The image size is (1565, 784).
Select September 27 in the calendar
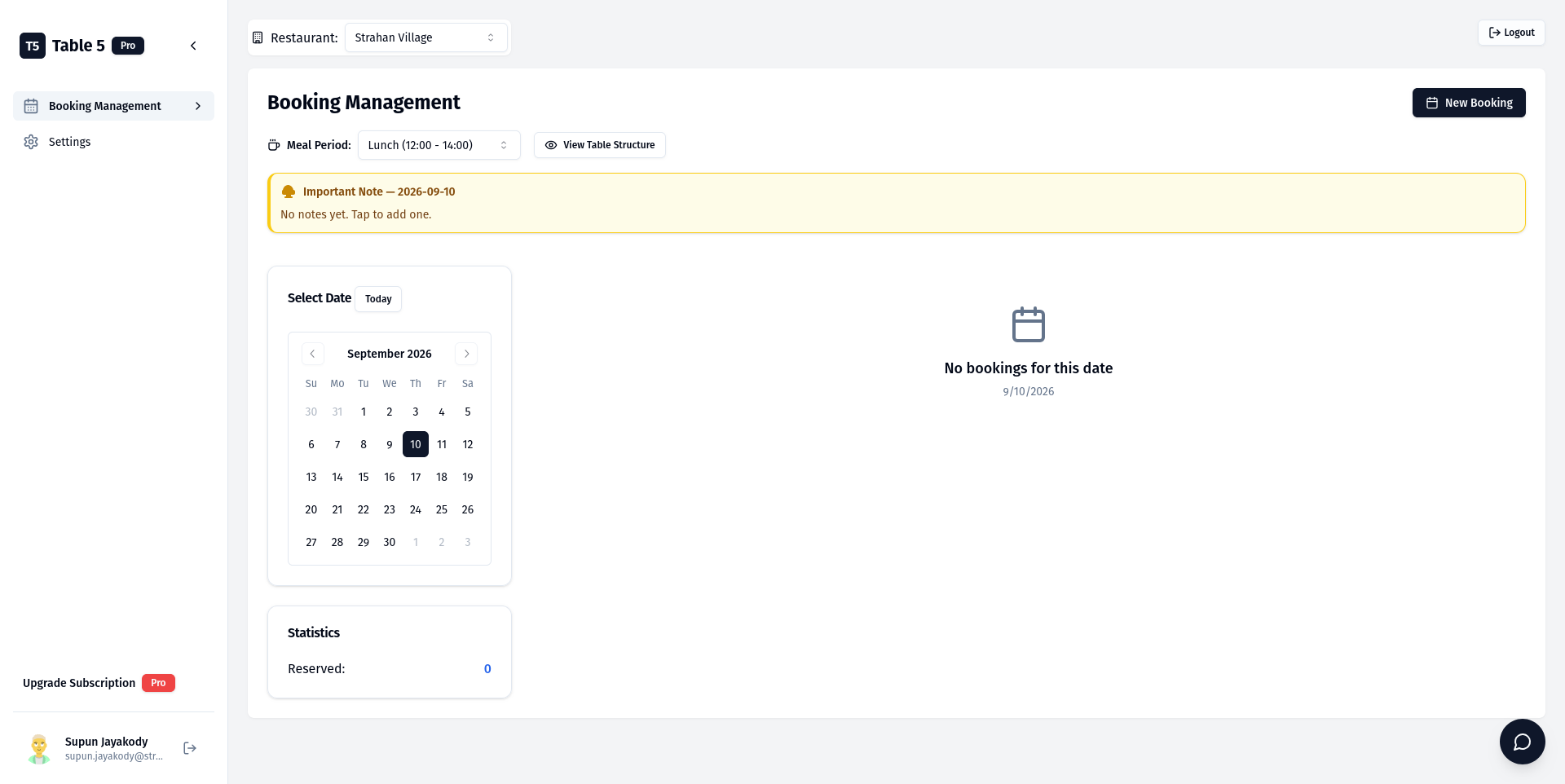(311, 542)
